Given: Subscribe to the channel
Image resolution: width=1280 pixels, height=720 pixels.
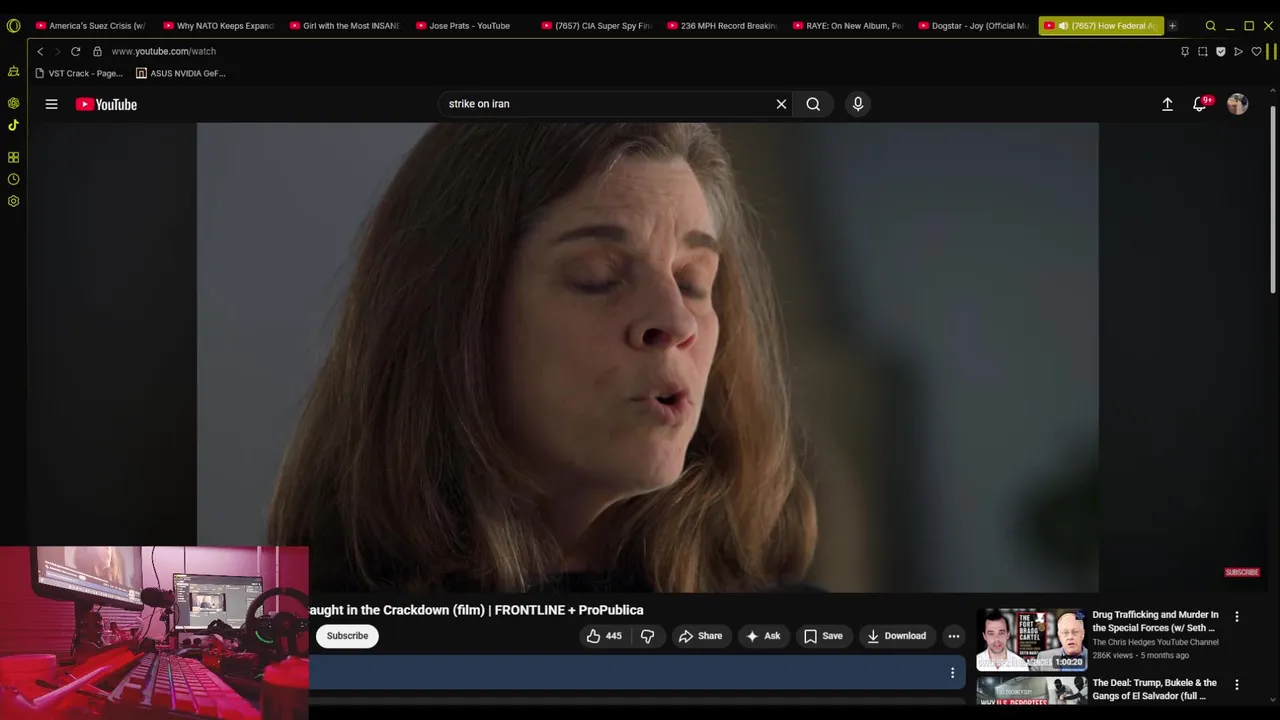Looking at the screenshot, I should coord(347,636).
